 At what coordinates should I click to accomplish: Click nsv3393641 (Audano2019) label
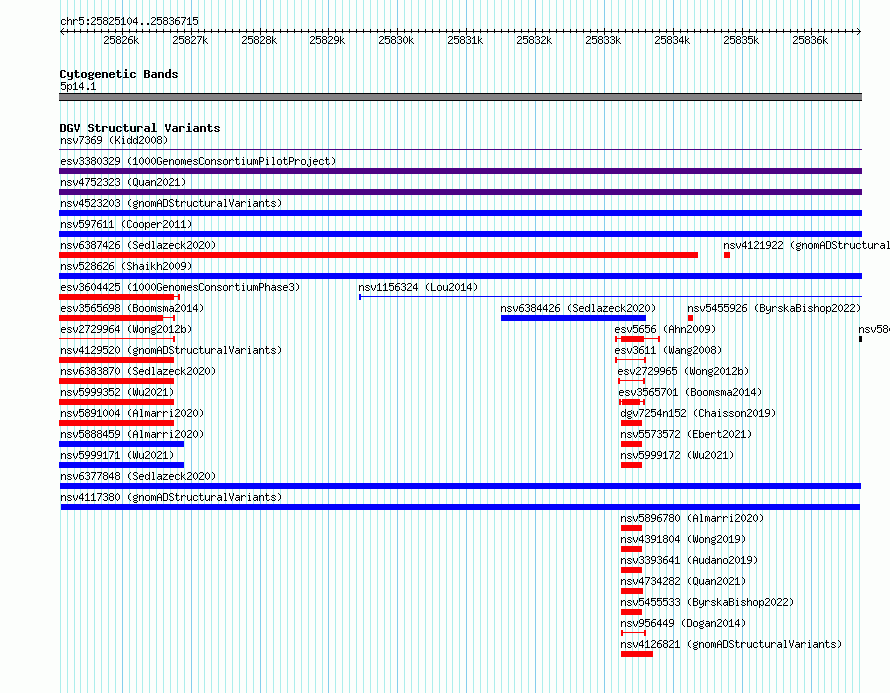click(x=689, y=560)
